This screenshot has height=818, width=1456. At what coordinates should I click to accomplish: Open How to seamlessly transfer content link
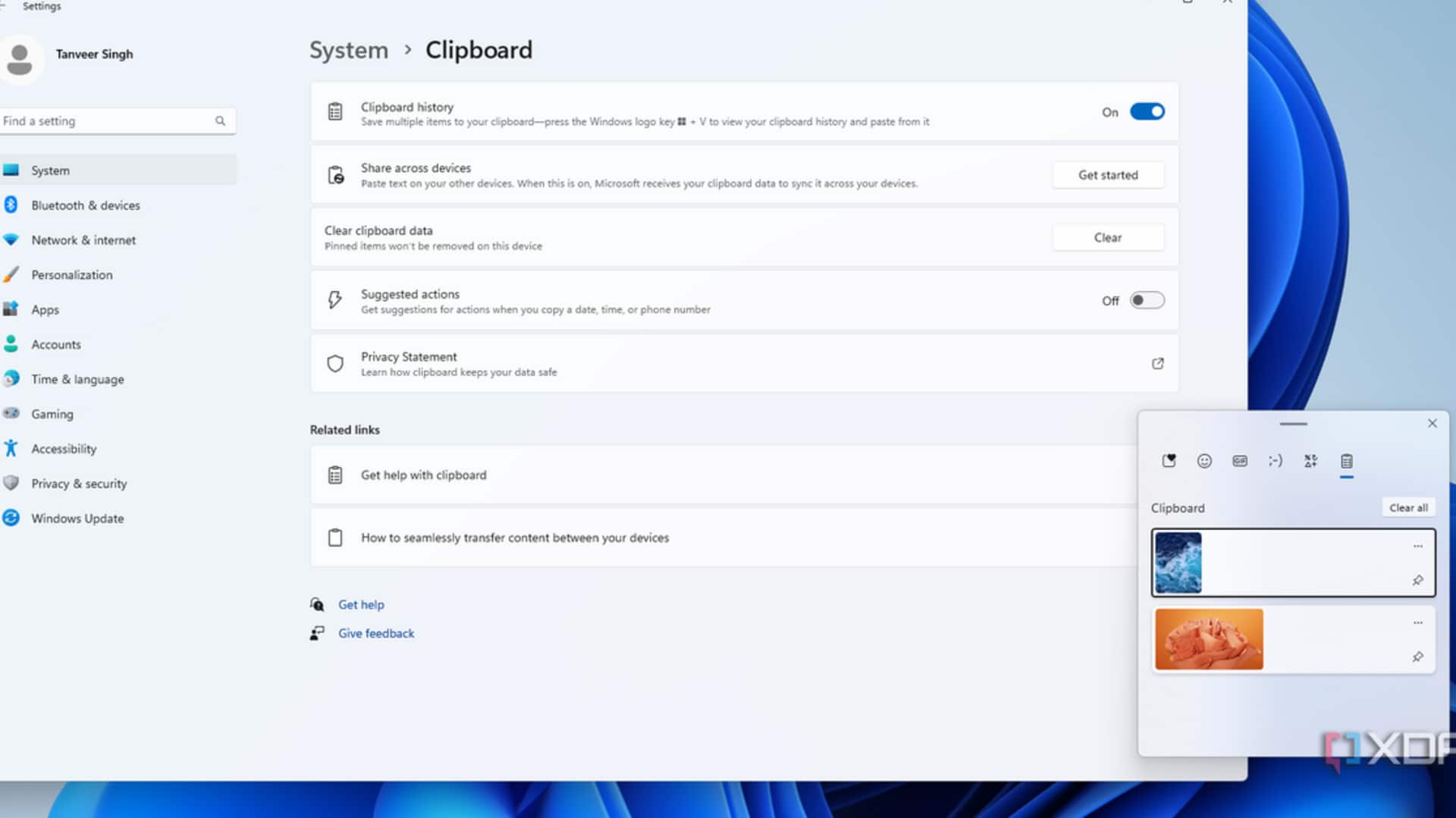click(515, 538)
